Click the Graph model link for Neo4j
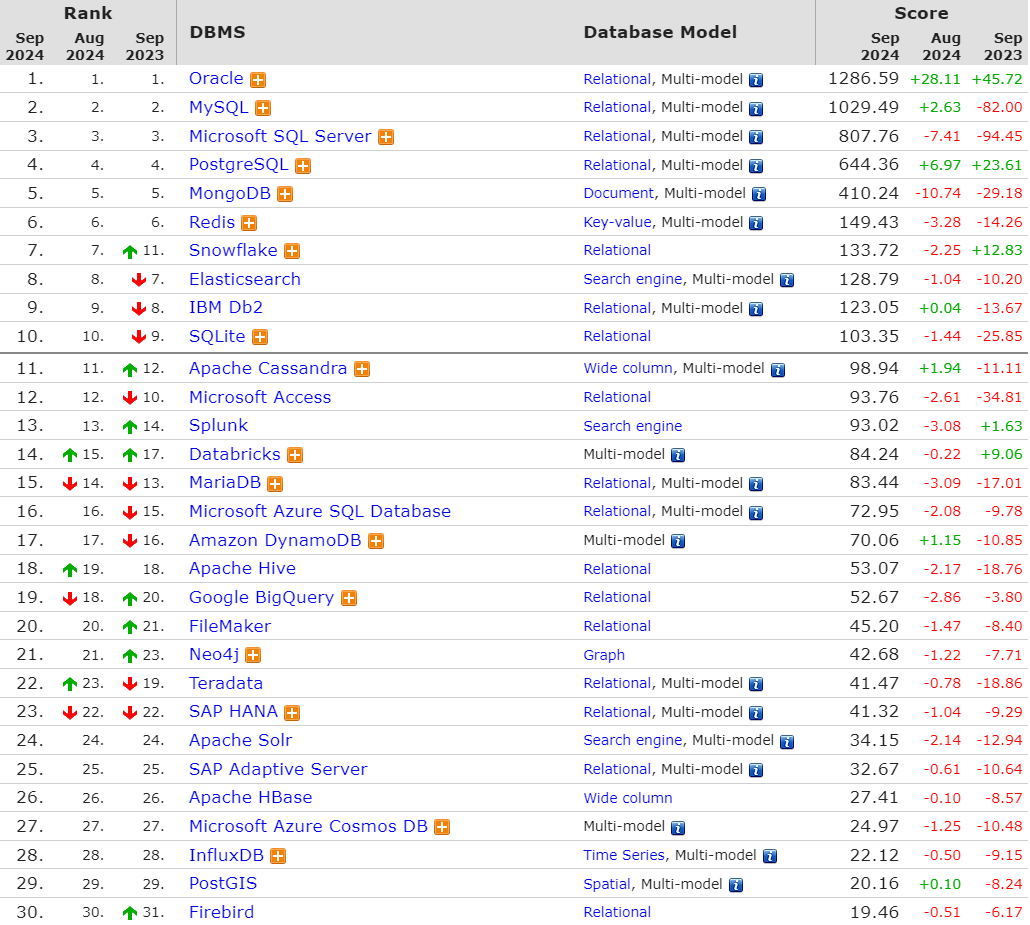Viewport: 1030px width, 925px height. click(x=604, y=655)
